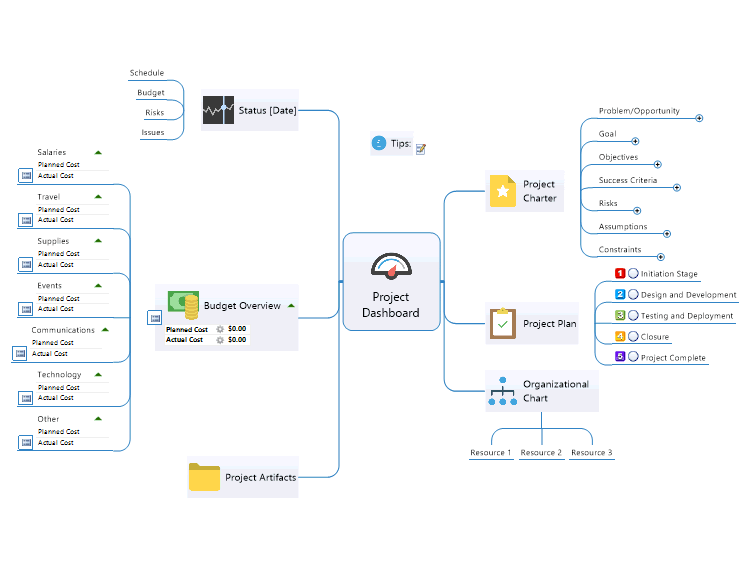Click priority 3 marker on Testing and Deployment
Viewport: 750px width, 563px height.
620,315
